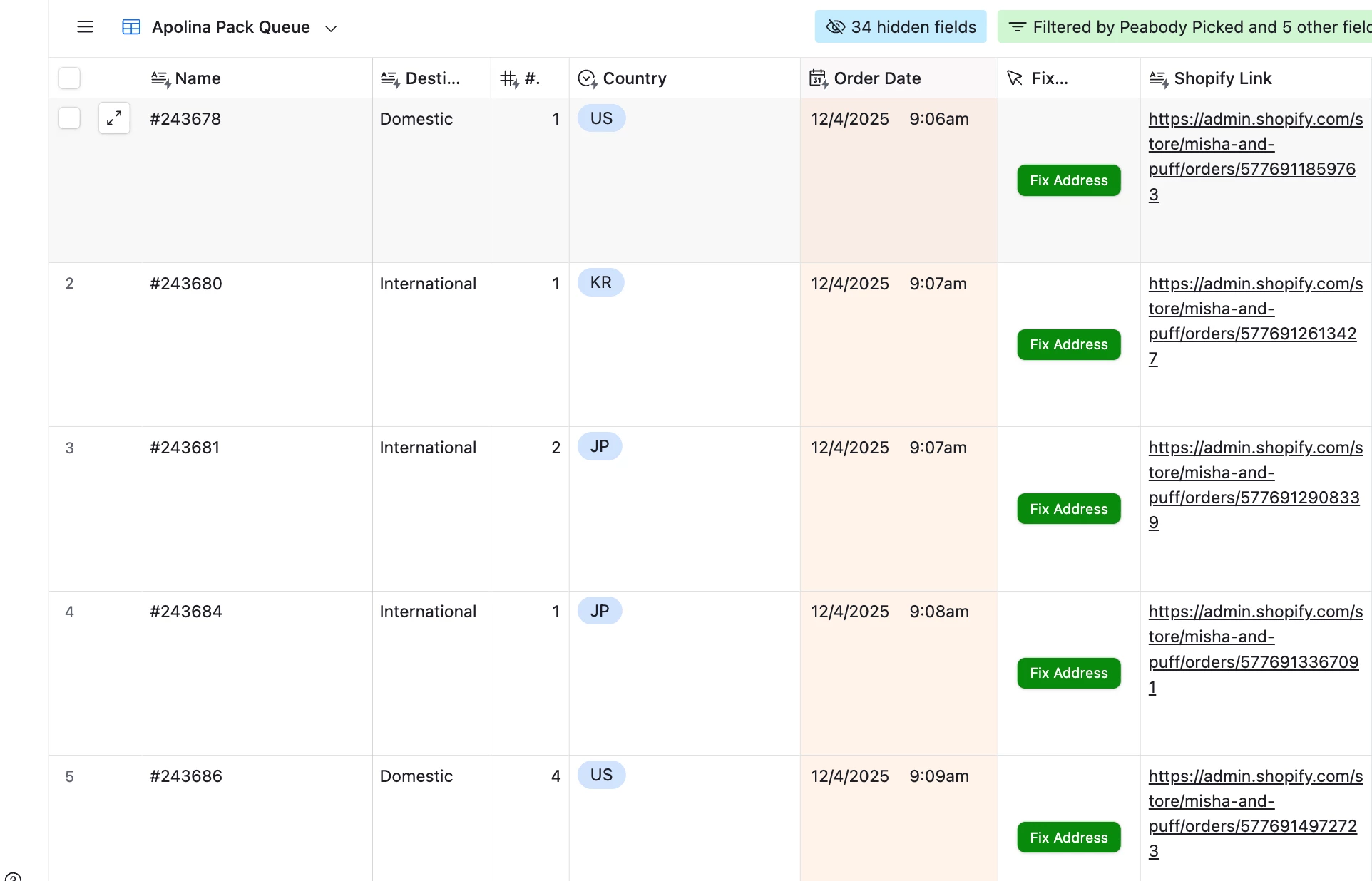
Task: Click the Shopify Link column text icon
Action: [x=1158, y=78]
